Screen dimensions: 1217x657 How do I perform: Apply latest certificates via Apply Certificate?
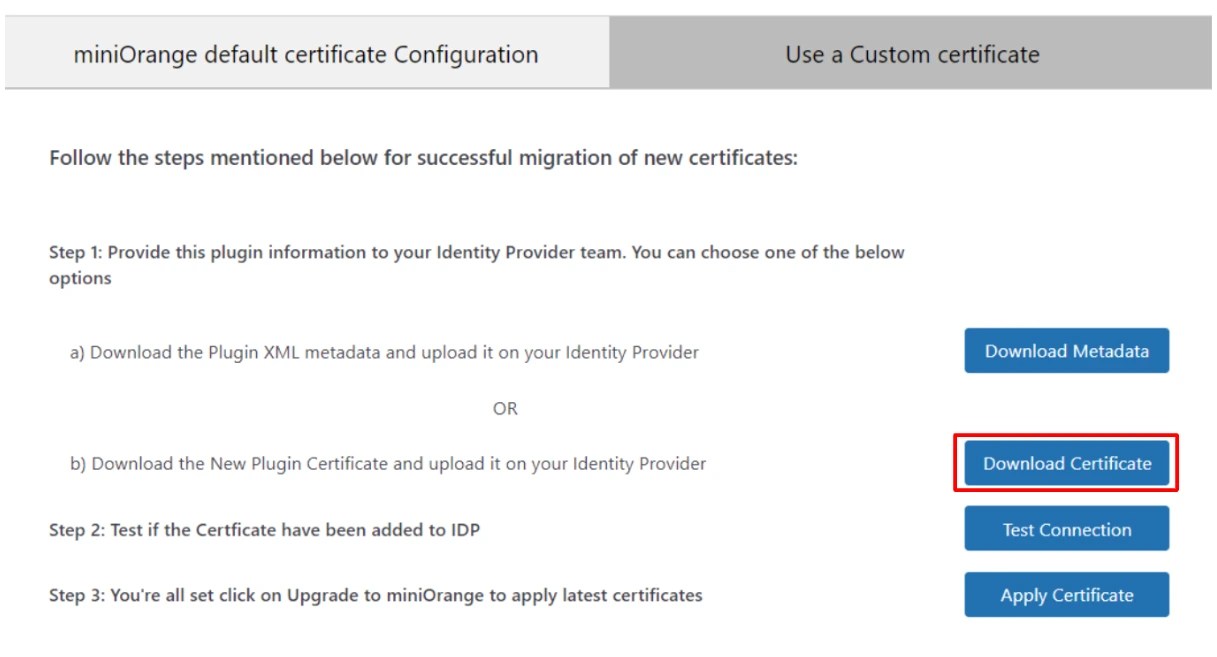coord(1066,594)
